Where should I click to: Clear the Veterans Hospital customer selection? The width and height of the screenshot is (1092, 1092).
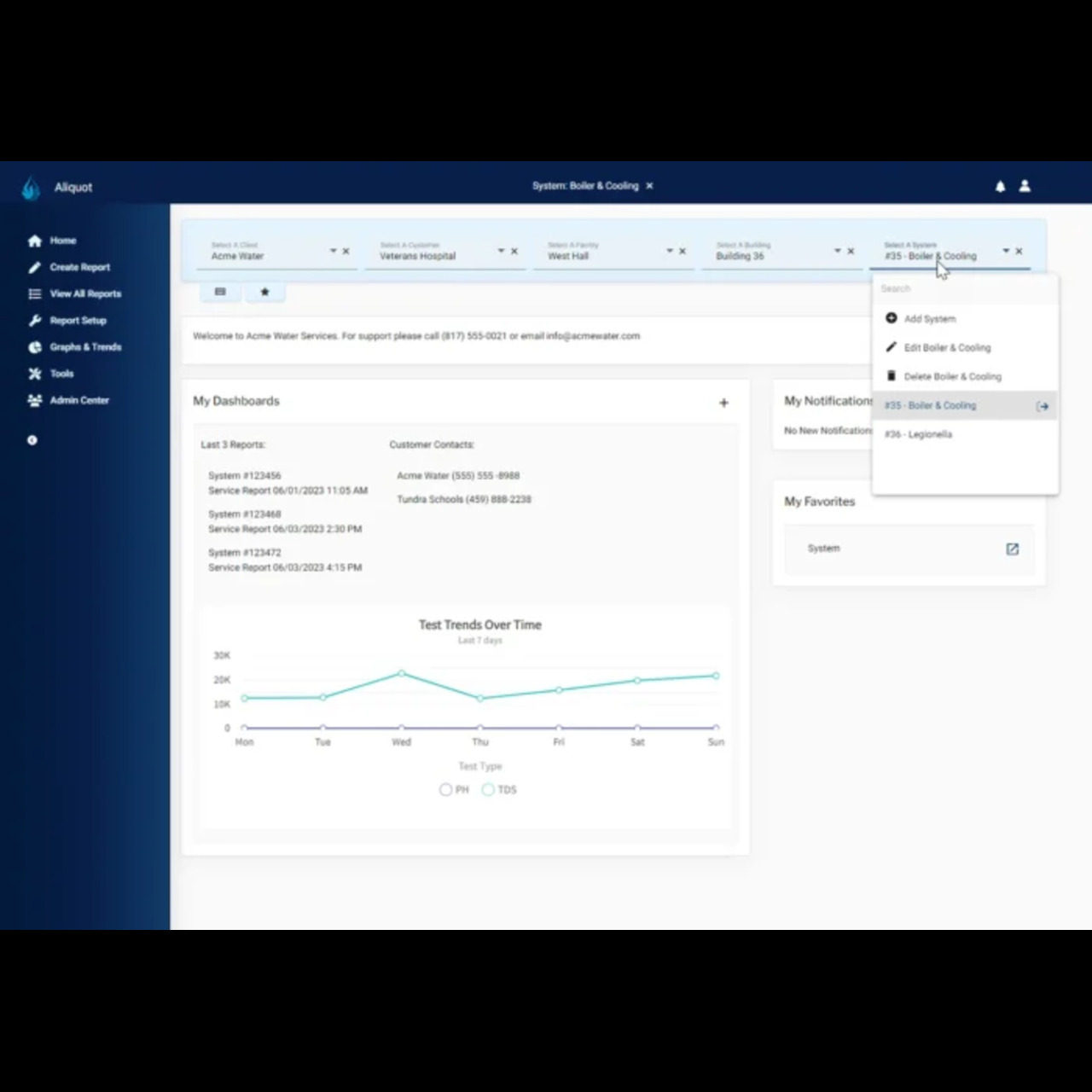pos(514,251)
